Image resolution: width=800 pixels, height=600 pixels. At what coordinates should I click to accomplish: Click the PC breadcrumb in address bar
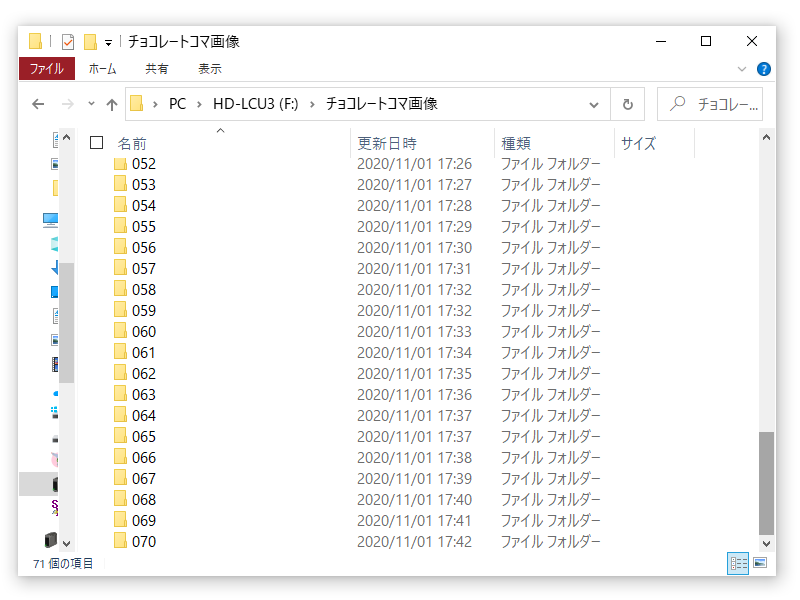click(177, 104)
